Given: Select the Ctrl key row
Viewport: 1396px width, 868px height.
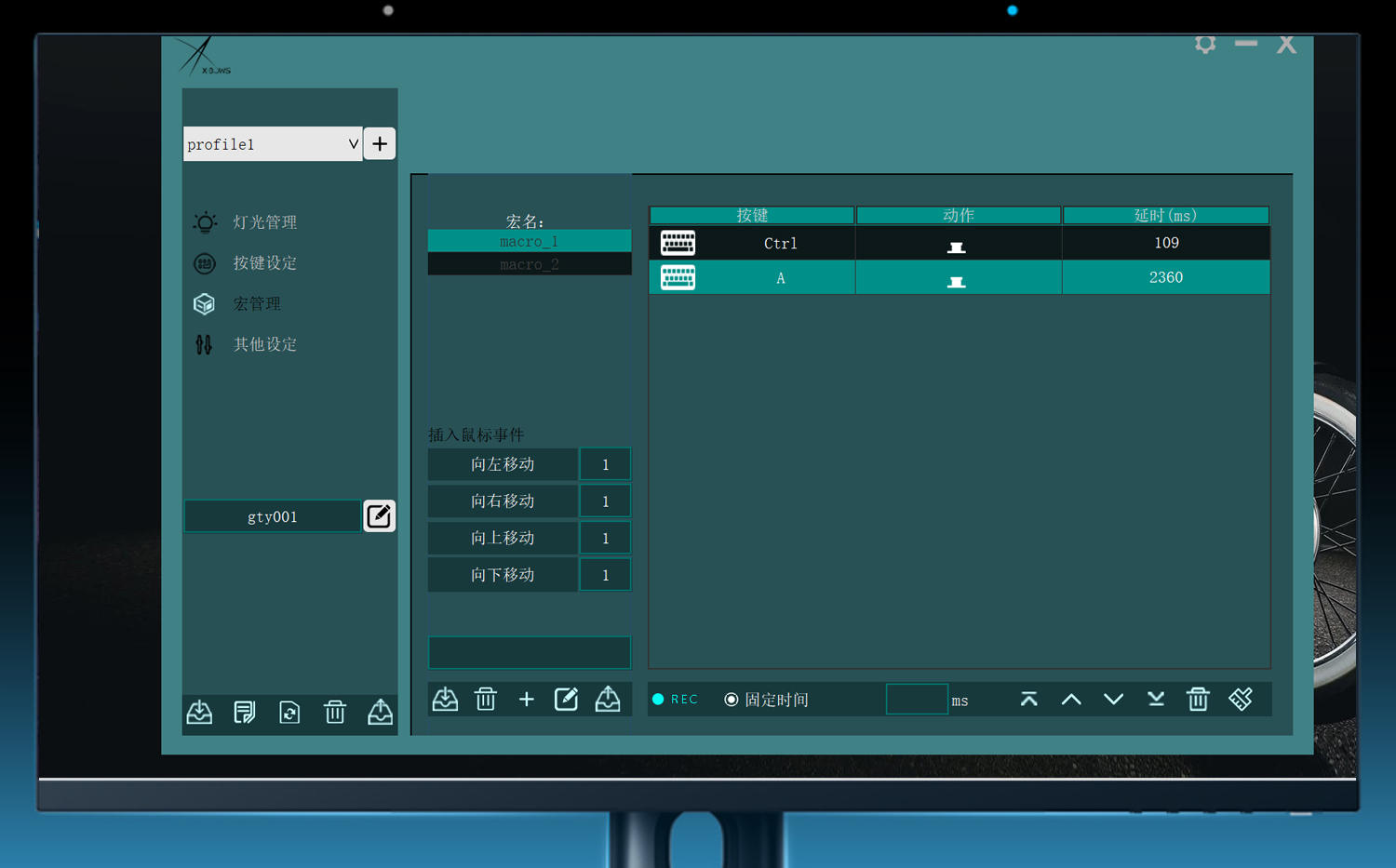Looking at the screenshot, I should click(x=960, y=243).
